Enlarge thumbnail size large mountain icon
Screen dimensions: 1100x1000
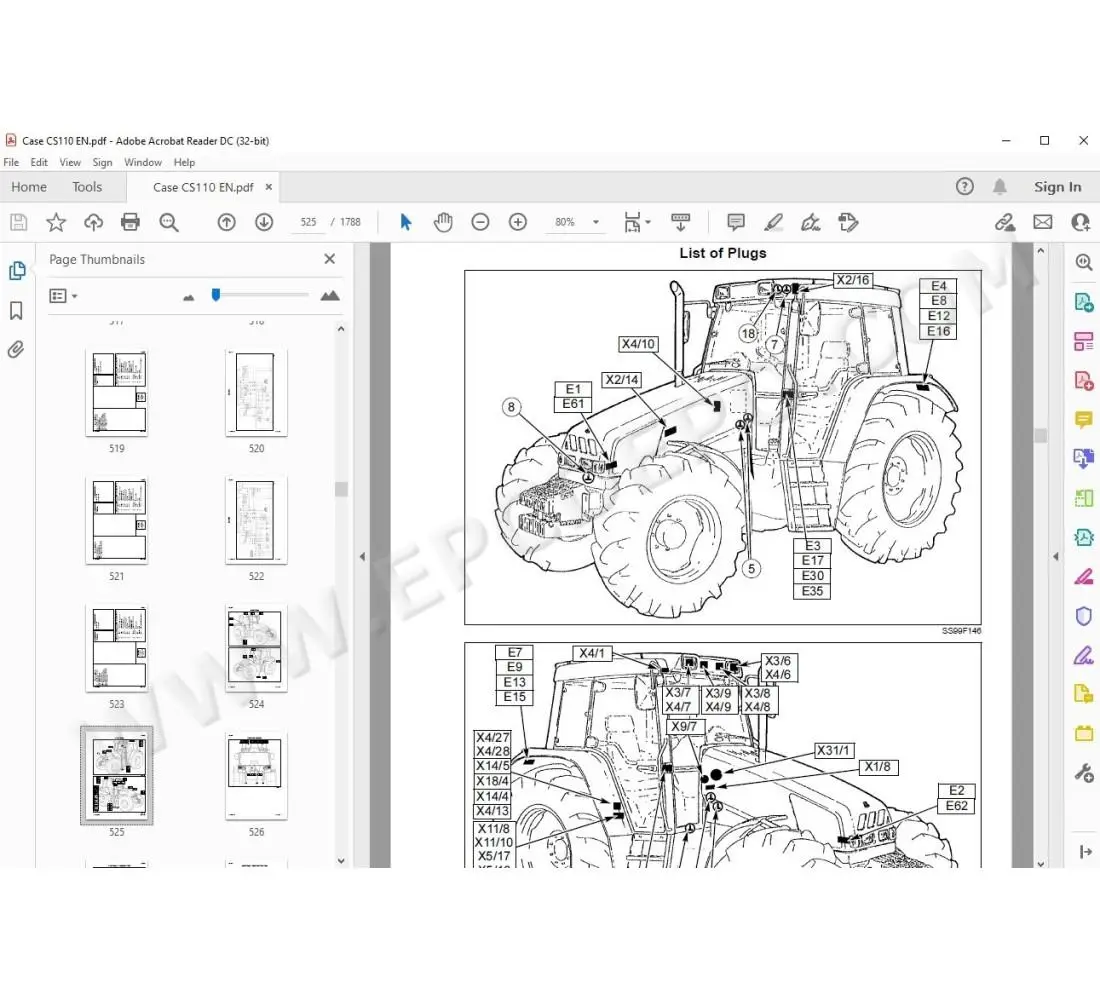click(330, 296)
